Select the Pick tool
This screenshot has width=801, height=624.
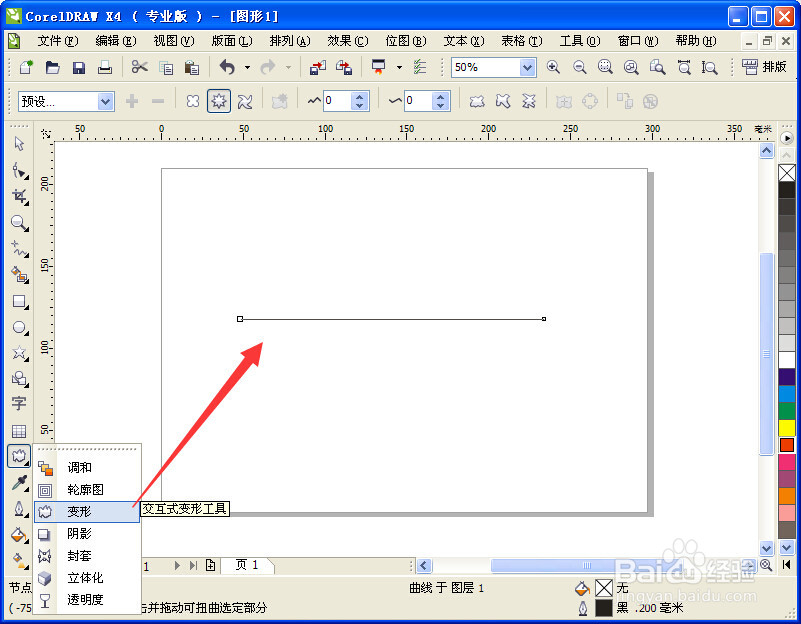coord(19,144)
